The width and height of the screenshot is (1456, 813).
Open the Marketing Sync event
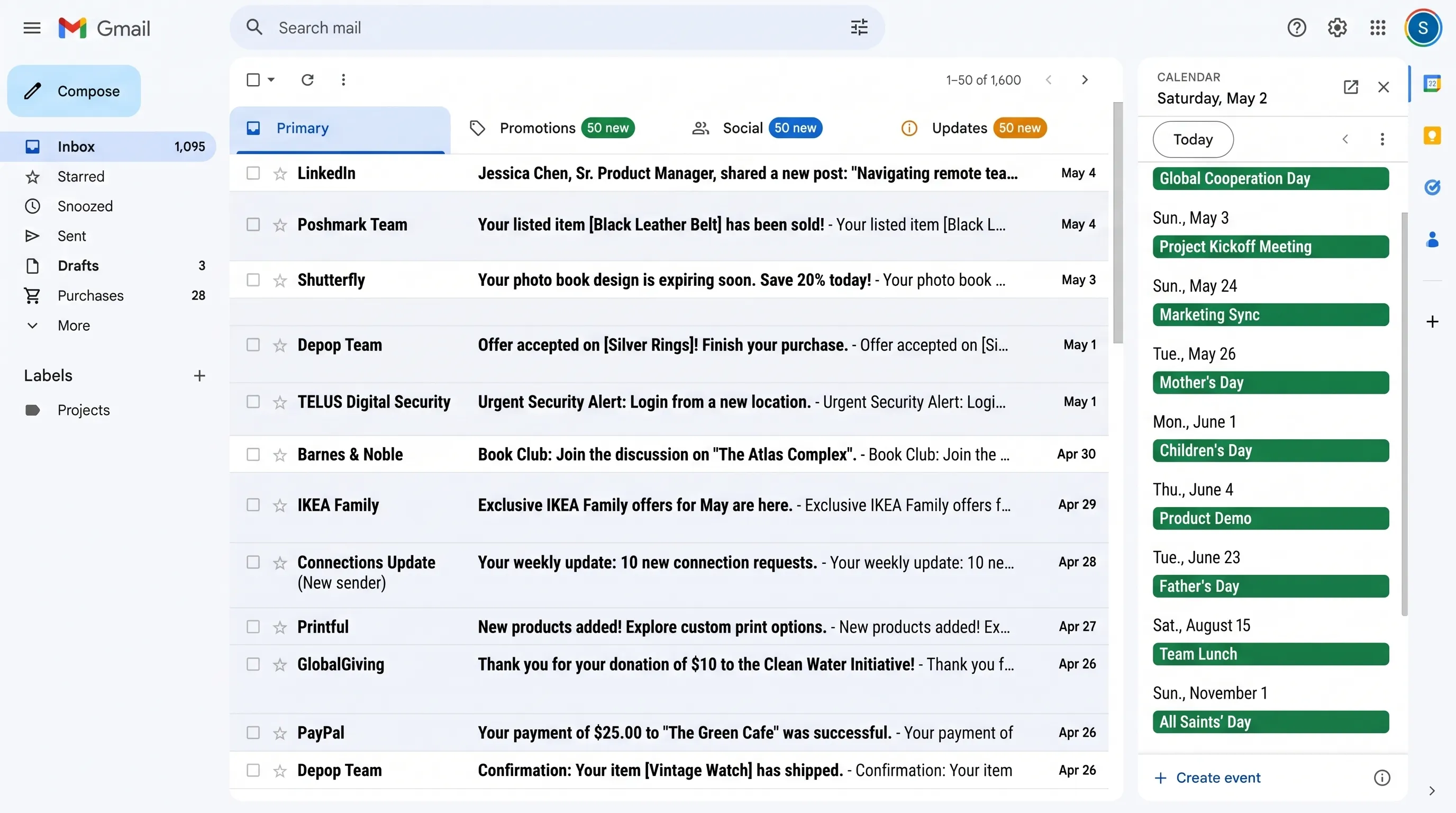(1271, 314)
